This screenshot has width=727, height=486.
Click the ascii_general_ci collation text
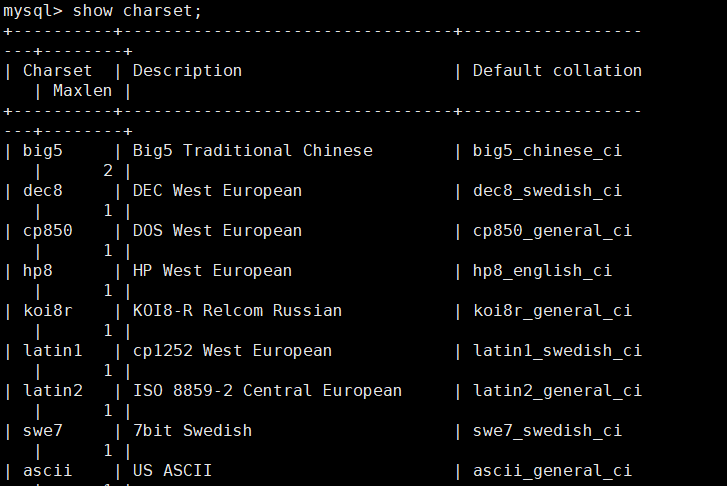pyautogui.click(x=552, y=471)
